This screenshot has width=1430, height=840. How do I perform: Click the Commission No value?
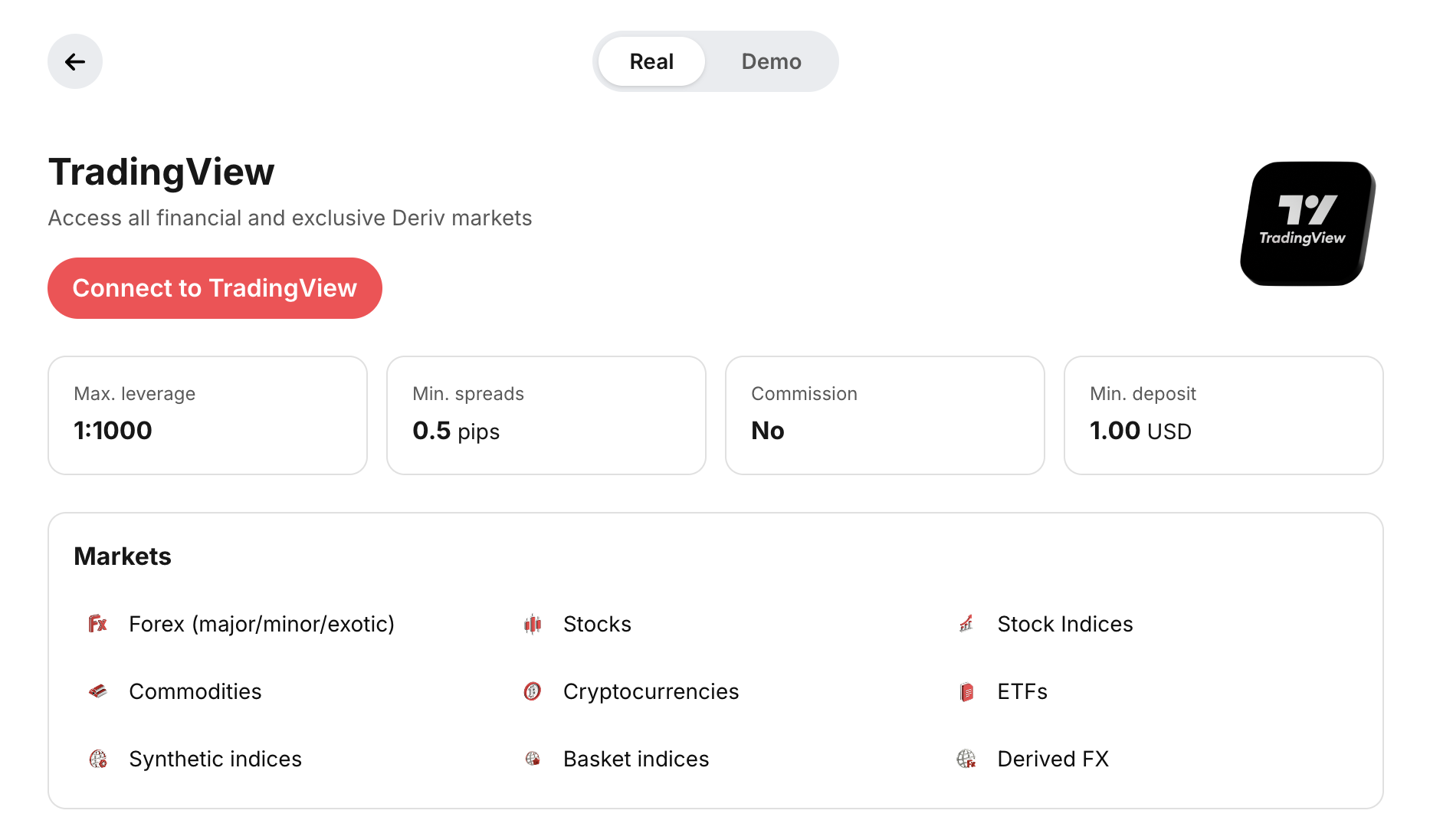[767, 431]
